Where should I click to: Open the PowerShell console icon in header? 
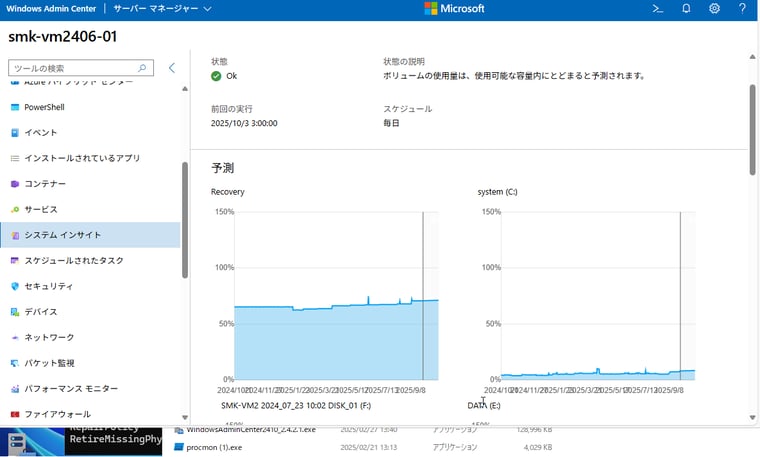(x=657, y=9)
